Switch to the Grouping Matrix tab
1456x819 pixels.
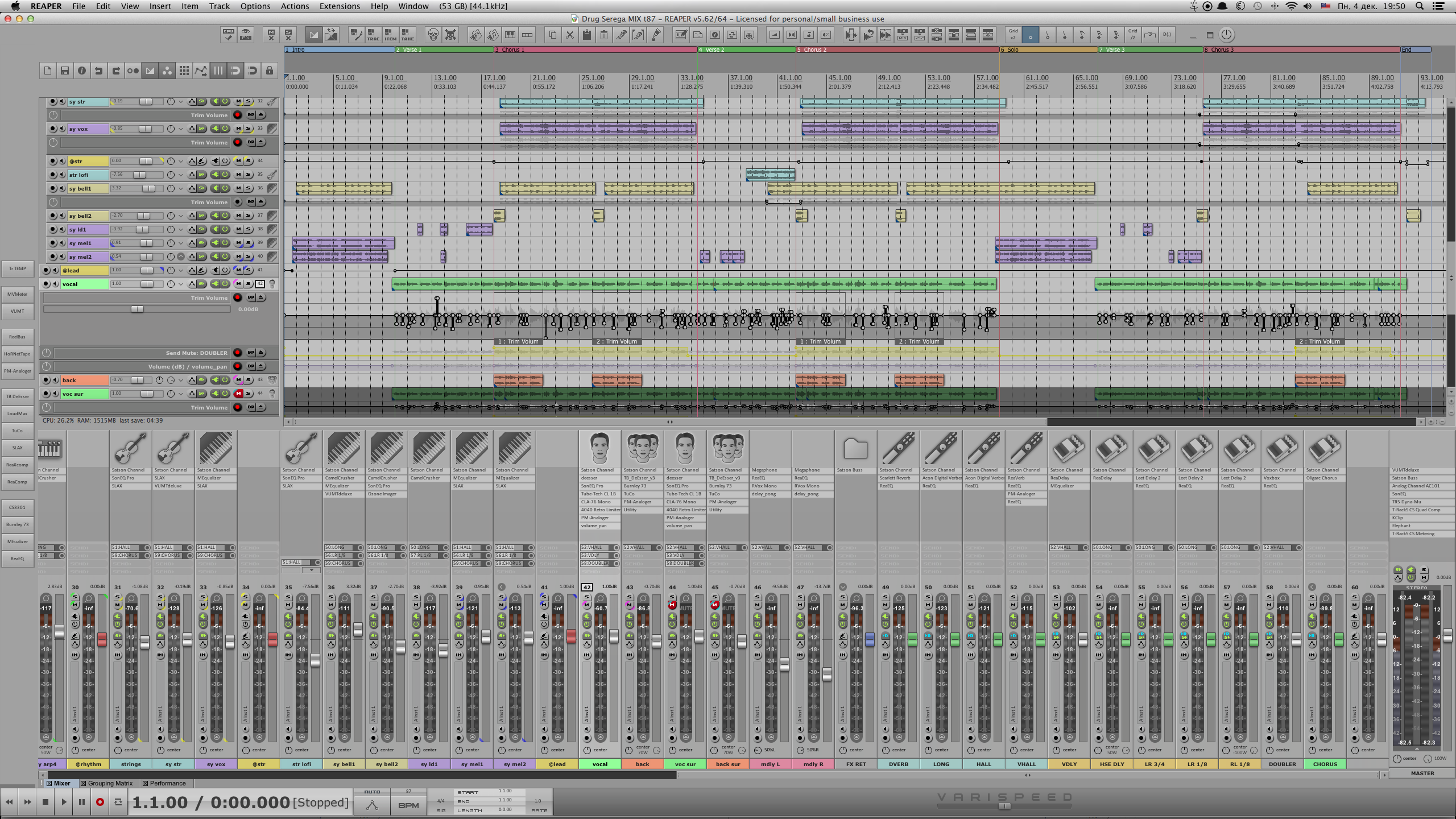coord(110,783)
